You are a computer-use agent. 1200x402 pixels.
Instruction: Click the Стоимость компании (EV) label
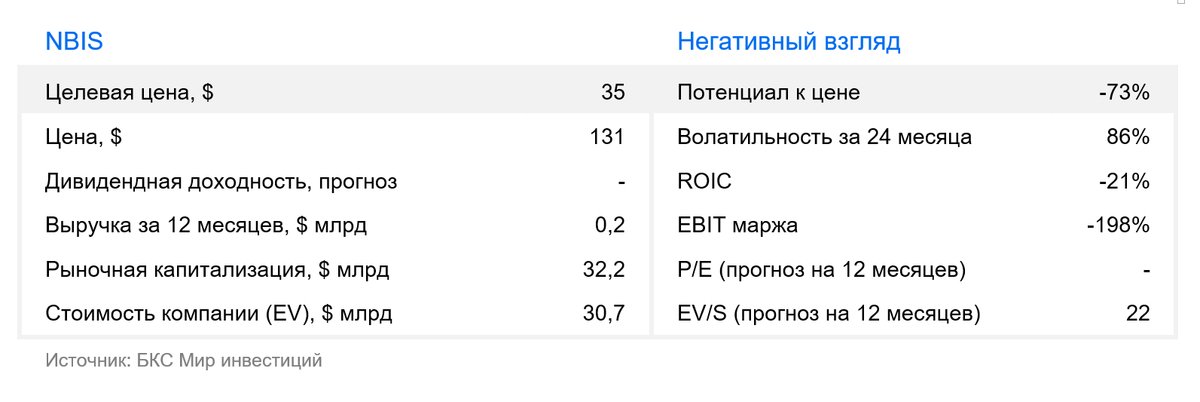pyautogui.click(x=219, y=314)
